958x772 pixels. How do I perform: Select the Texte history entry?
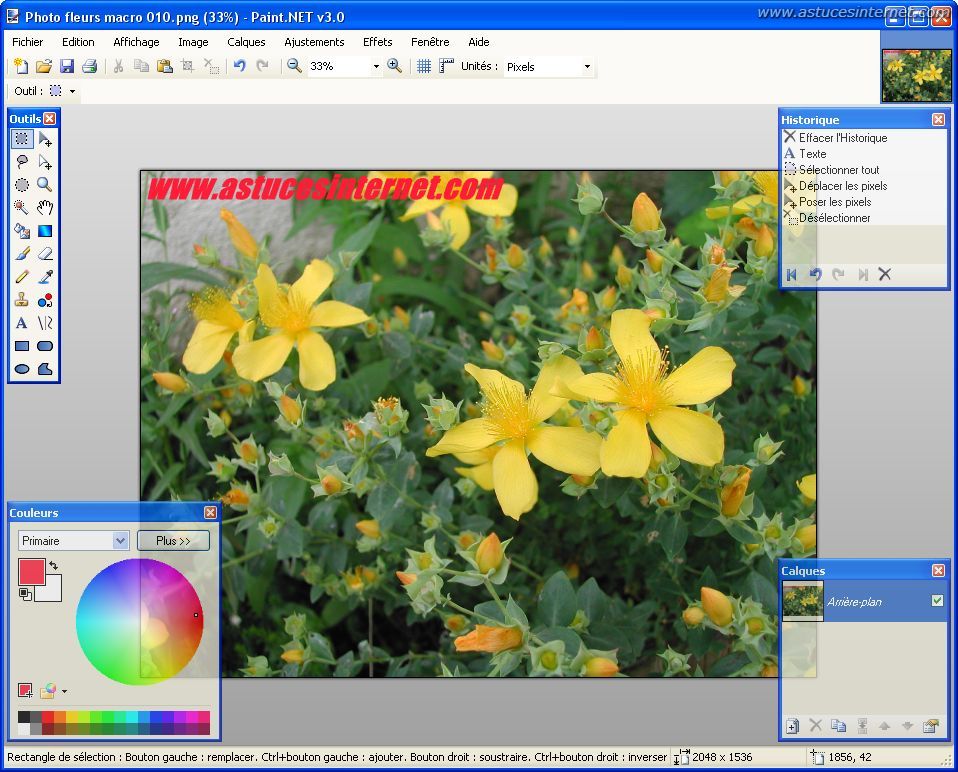865,154
